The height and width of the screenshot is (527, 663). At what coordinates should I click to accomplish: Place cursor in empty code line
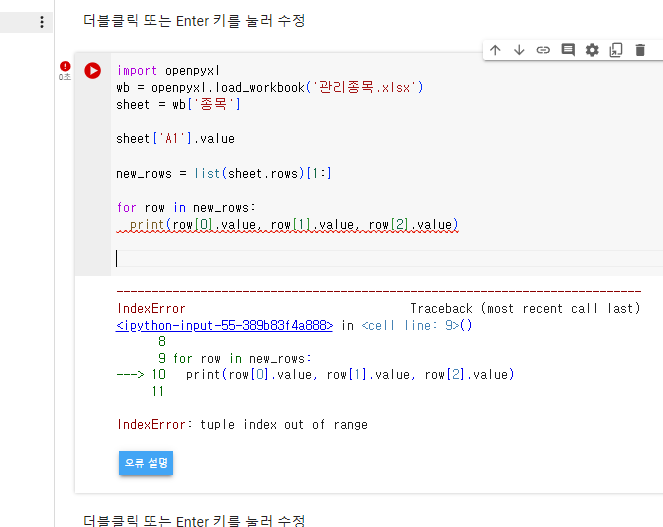pos(389,258)
